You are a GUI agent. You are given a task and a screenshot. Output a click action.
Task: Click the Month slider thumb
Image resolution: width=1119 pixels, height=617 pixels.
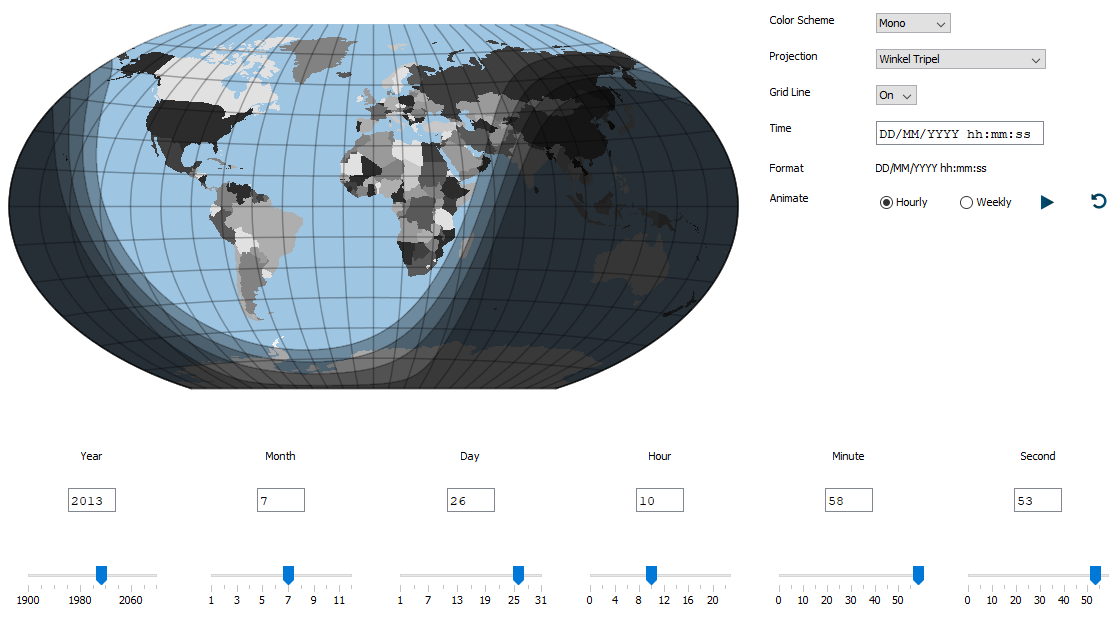coord(288,575)
